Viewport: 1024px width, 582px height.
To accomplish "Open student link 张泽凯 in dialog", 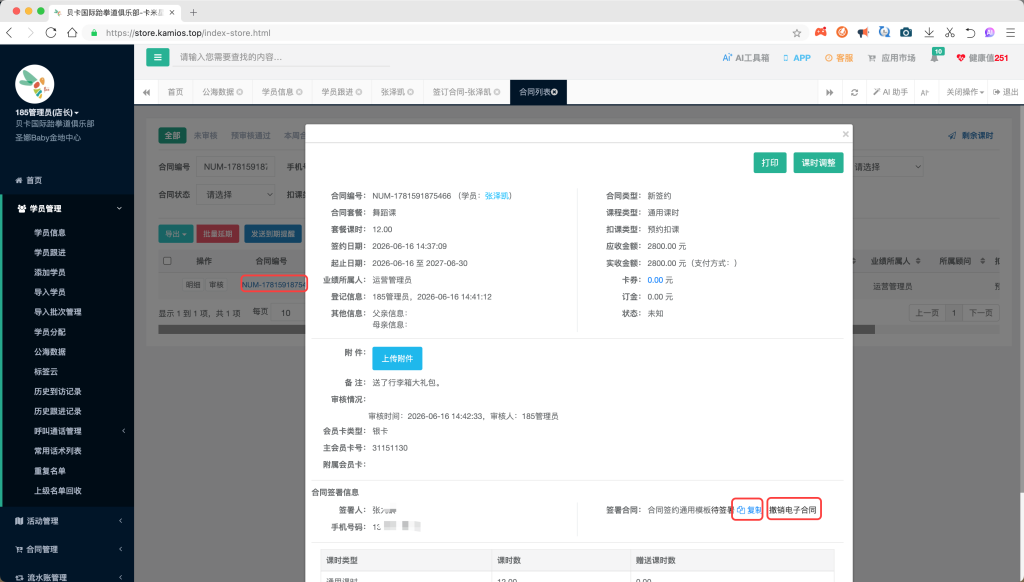I will [497, 196].
